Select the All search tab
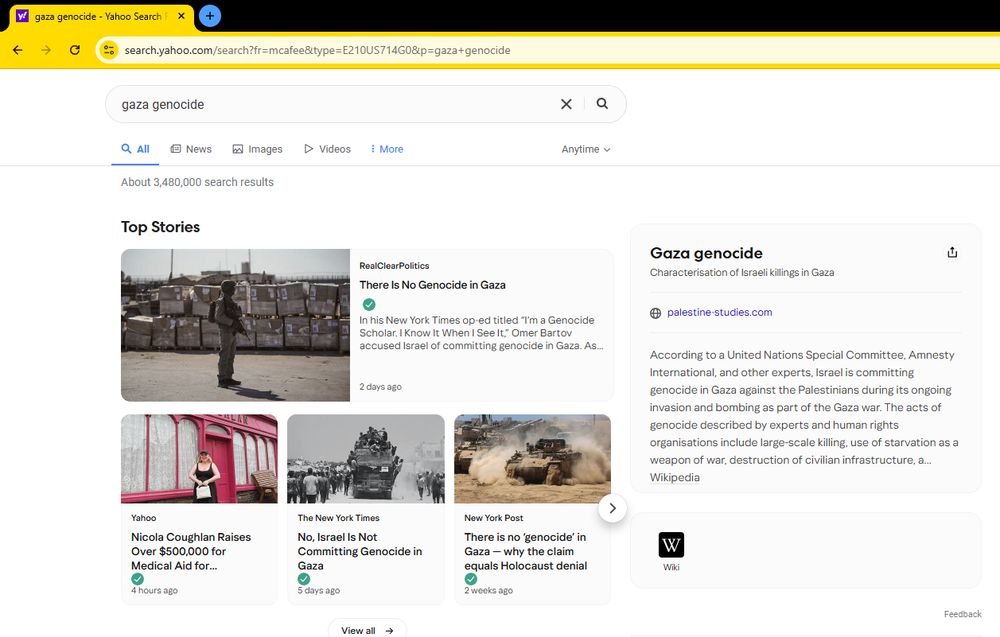Image resolution: width=1000 pixels, height=637 pixels. [135, 149]
